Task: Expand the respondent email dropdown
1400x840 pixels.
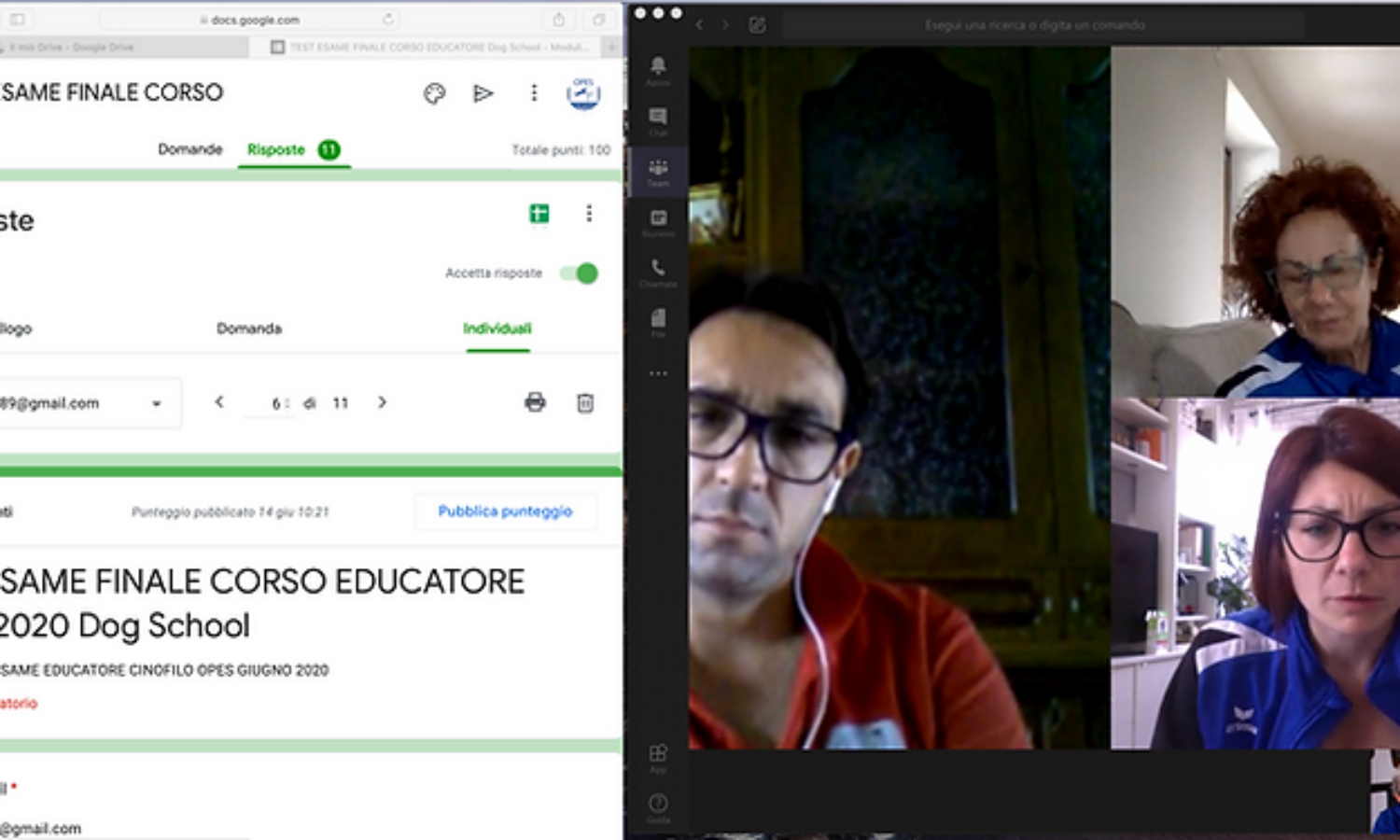Action: [x=157, y=403]
